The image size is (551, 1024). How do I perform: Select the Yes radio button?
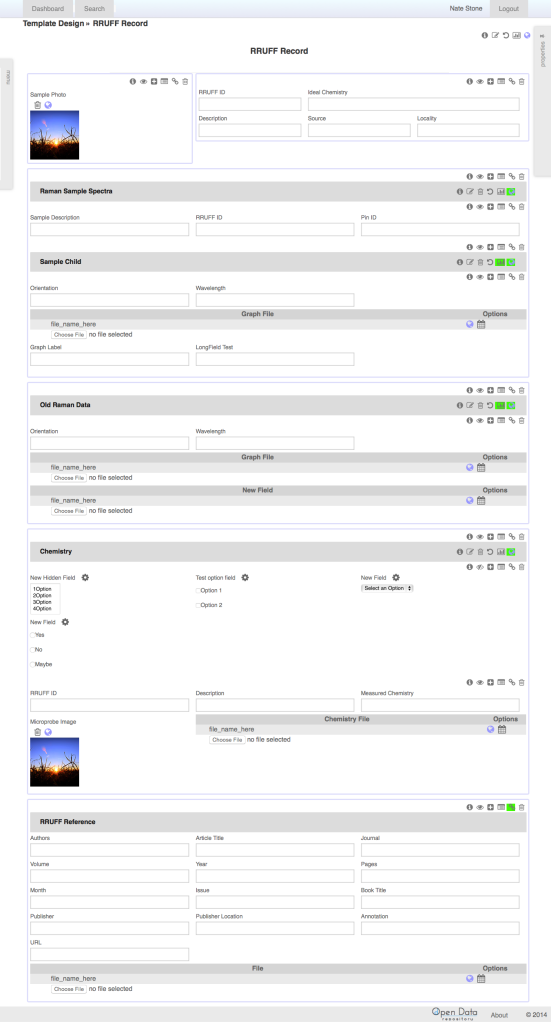point(33,635)
